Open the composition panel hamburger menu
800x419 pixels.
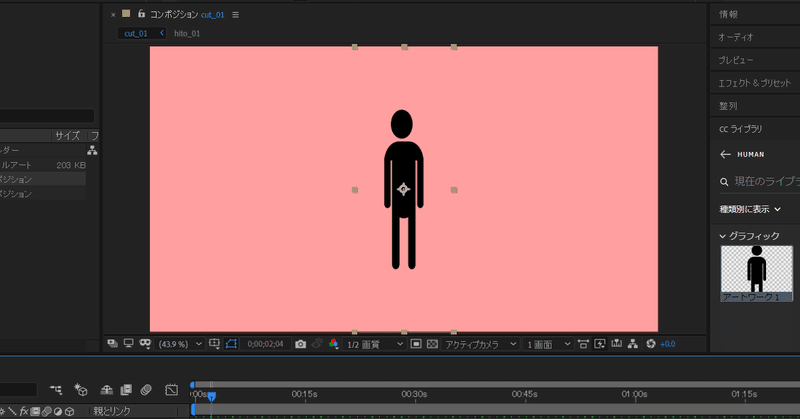[235, 15]
